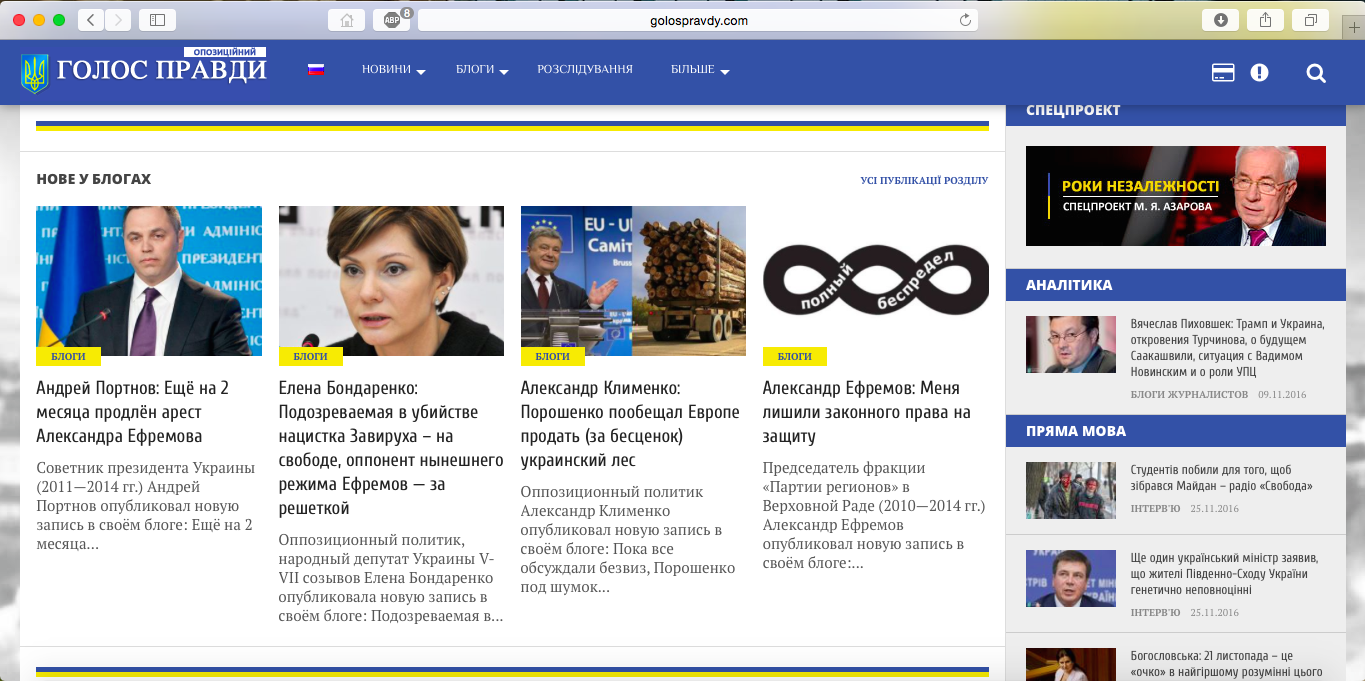Reload the page with refresh icon
The width and height of the screenshot is (1365, 681).
(x=965, y=20)
